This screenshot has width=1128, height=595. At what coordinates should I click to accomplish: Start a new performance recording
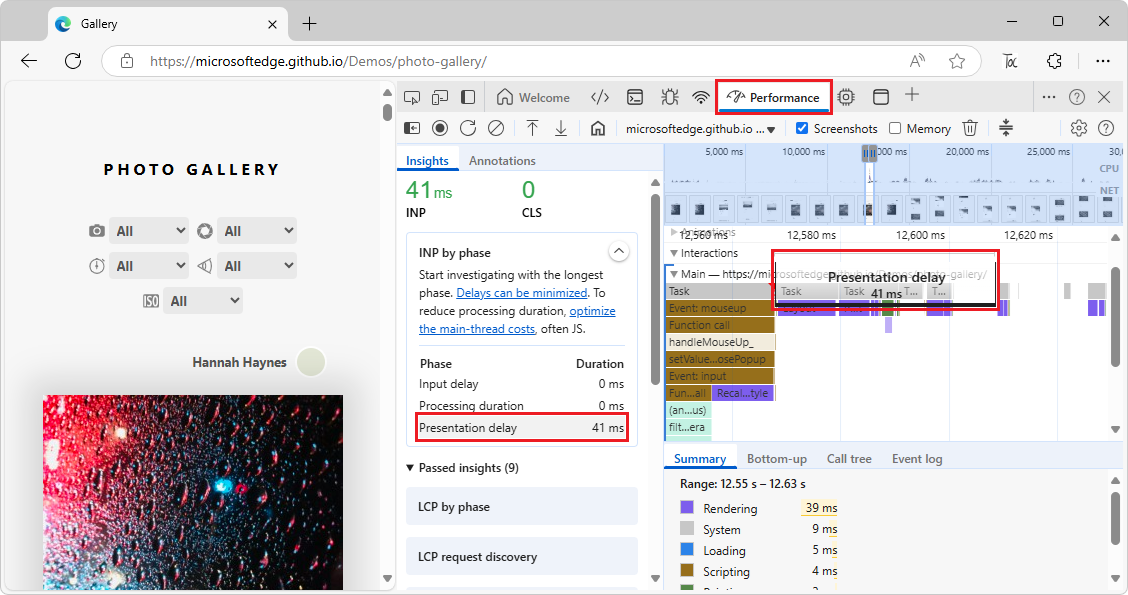[x=440, y=128]
